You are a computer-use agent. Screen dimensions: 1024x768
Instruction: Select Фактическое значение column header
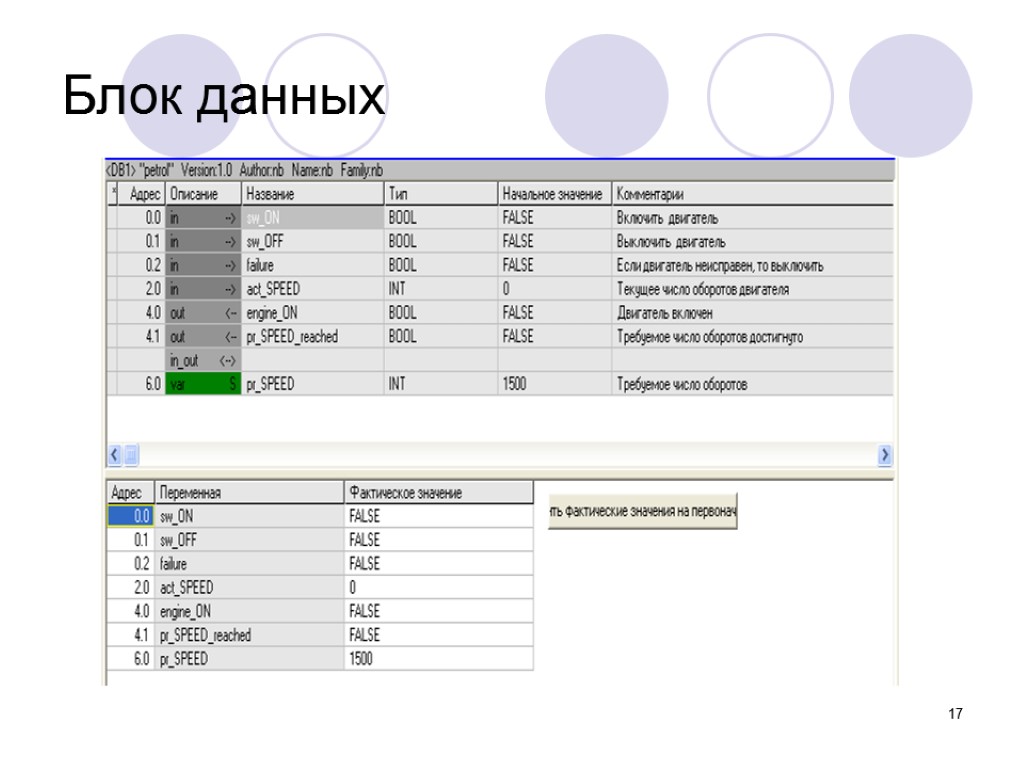[439, 492]
